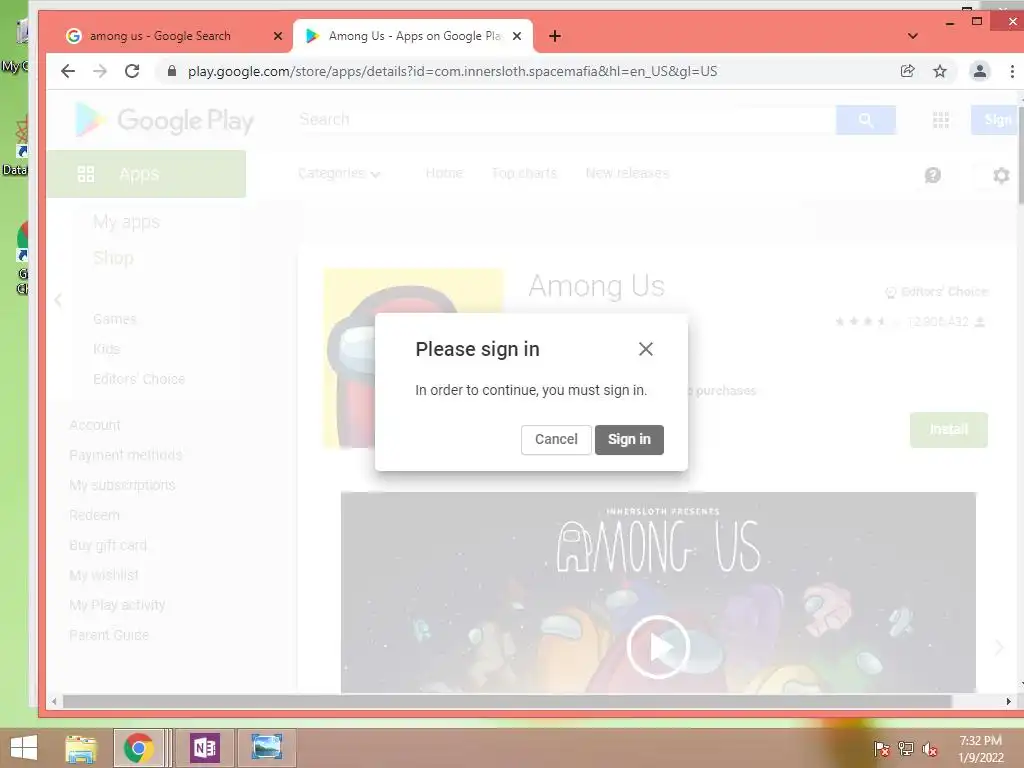
Task: Open Top charts
Action: pos(524,174)
